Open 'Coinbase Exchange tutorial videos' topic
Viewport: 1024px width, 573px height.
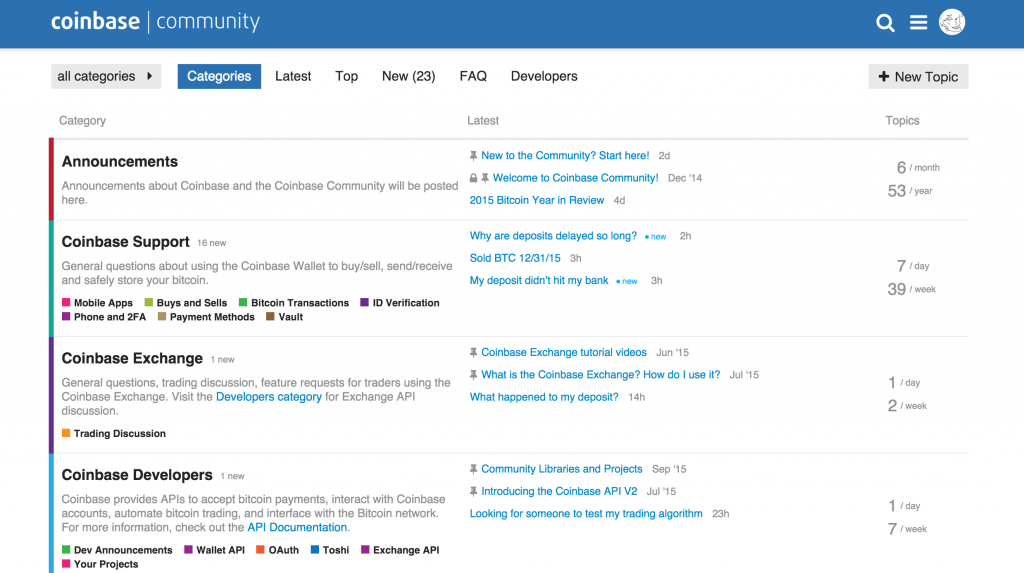(x=564, y=352)
